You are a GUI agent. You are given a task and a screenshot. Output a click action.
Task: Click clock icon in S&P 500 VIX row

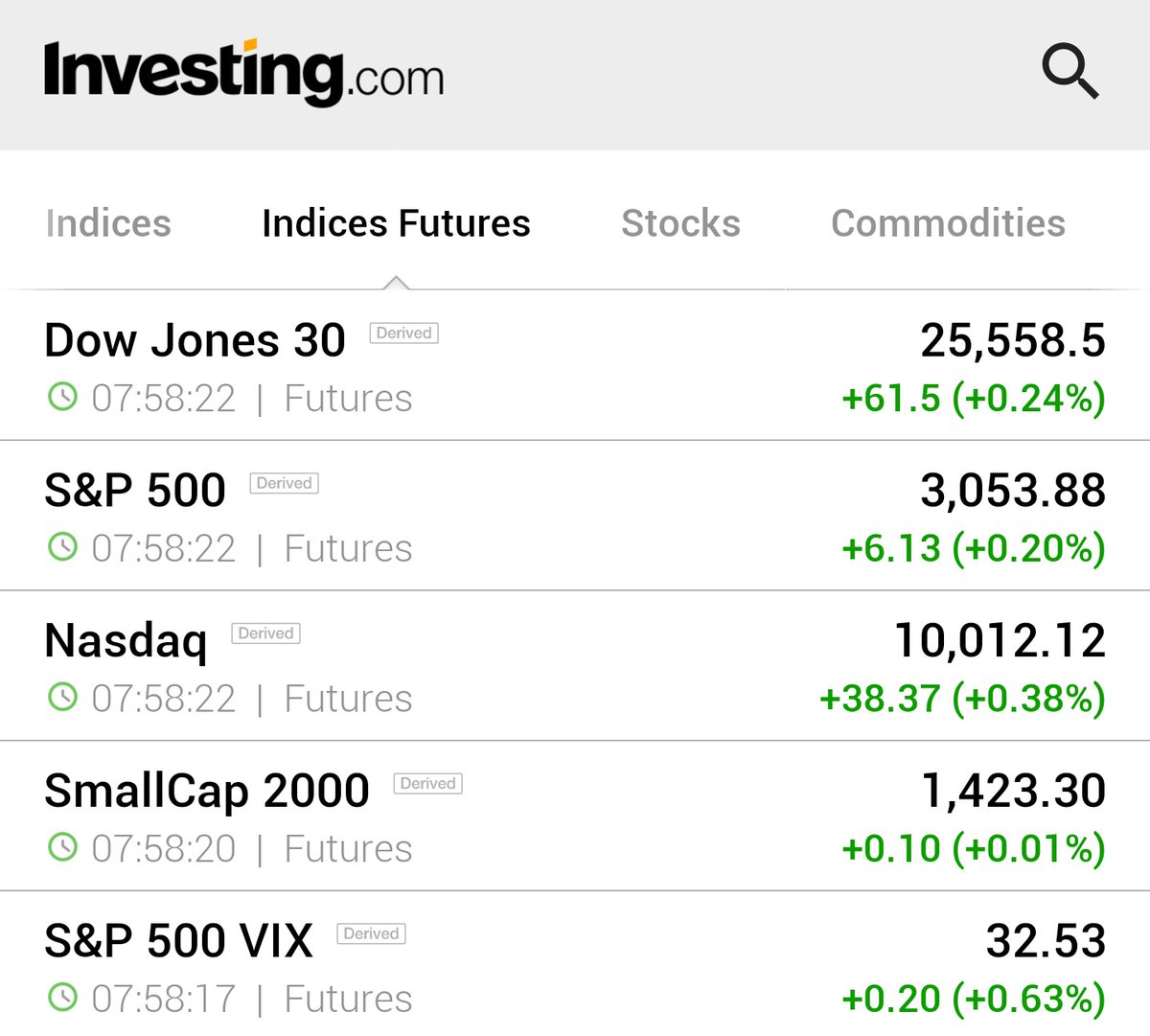pyautogui.click(x=62, y=998)
